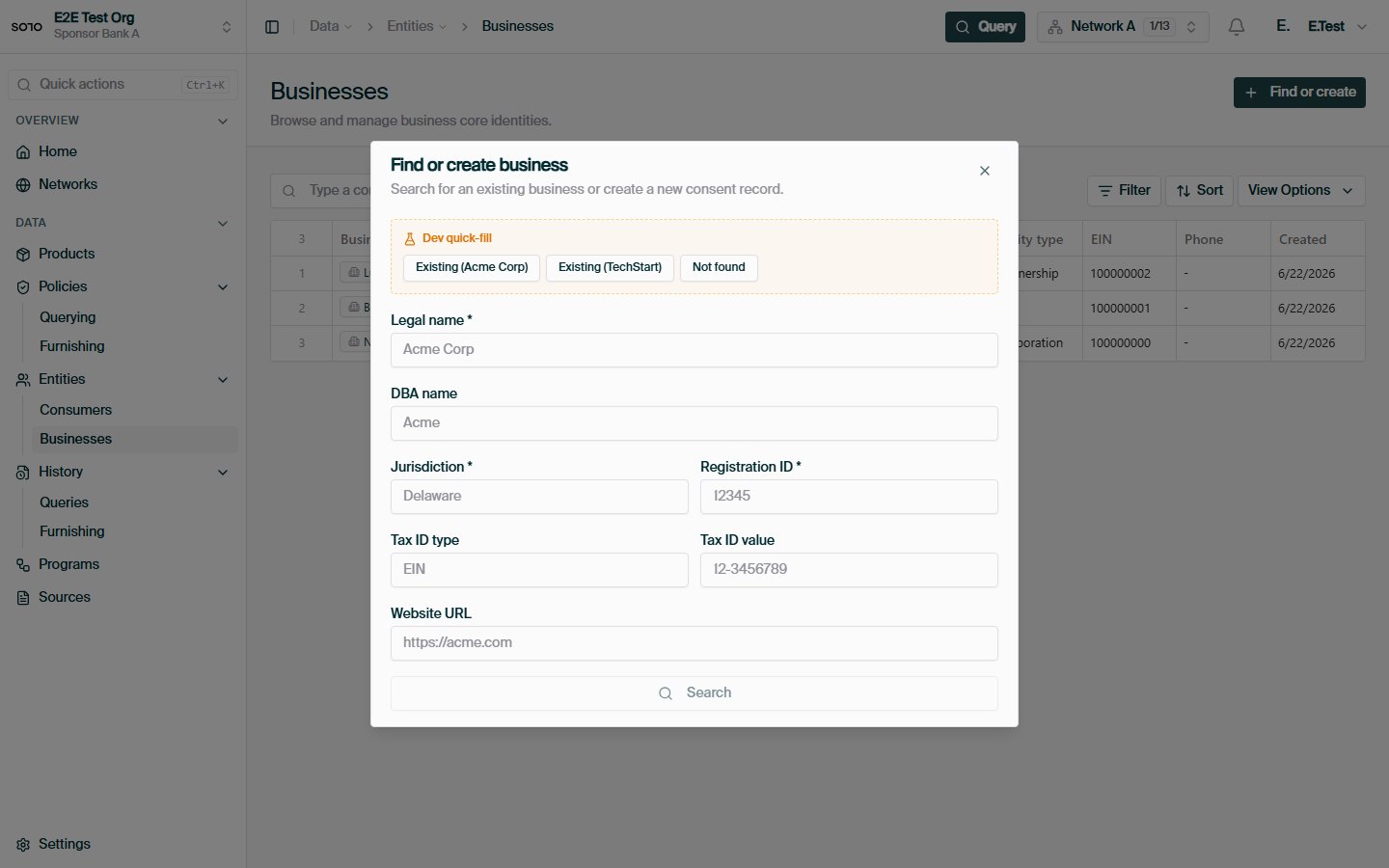
Task: Click the Created column header
Action: pos(1318,239)
